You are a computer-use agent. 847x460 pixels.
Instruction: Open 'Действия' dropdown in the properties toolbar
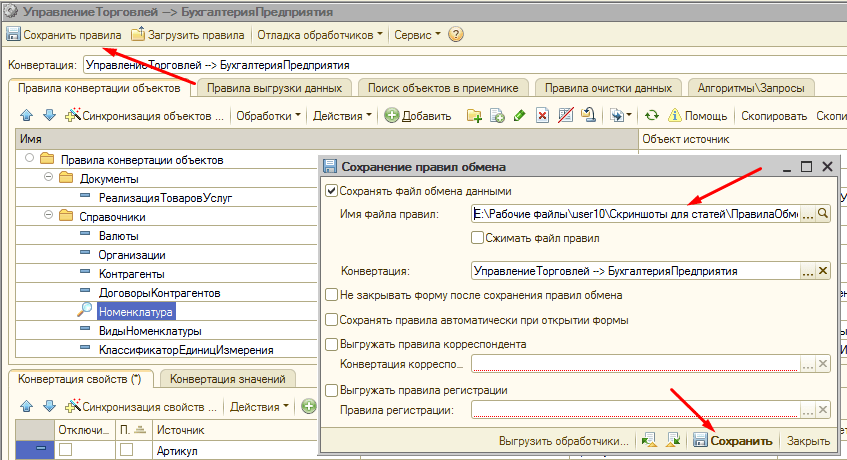[x=259, y=407]
